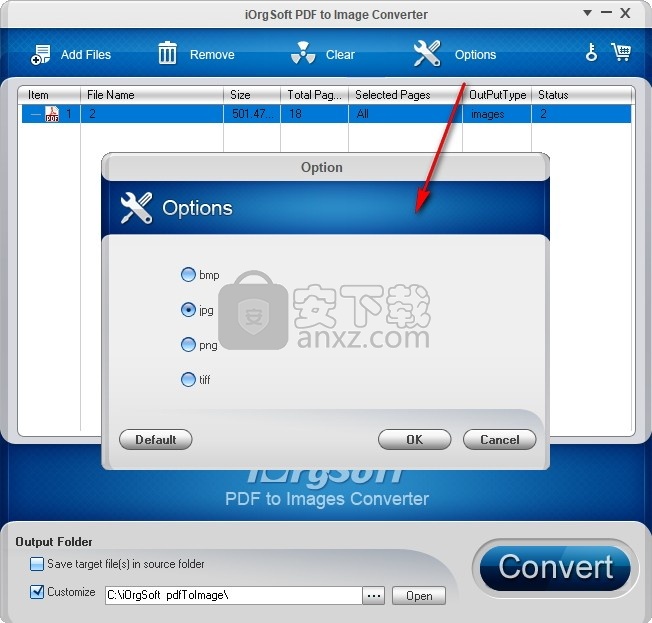The height and width of the screenshot is (623, 652).
Task: Click the Selected Pages column header
Action: [405, 95]
